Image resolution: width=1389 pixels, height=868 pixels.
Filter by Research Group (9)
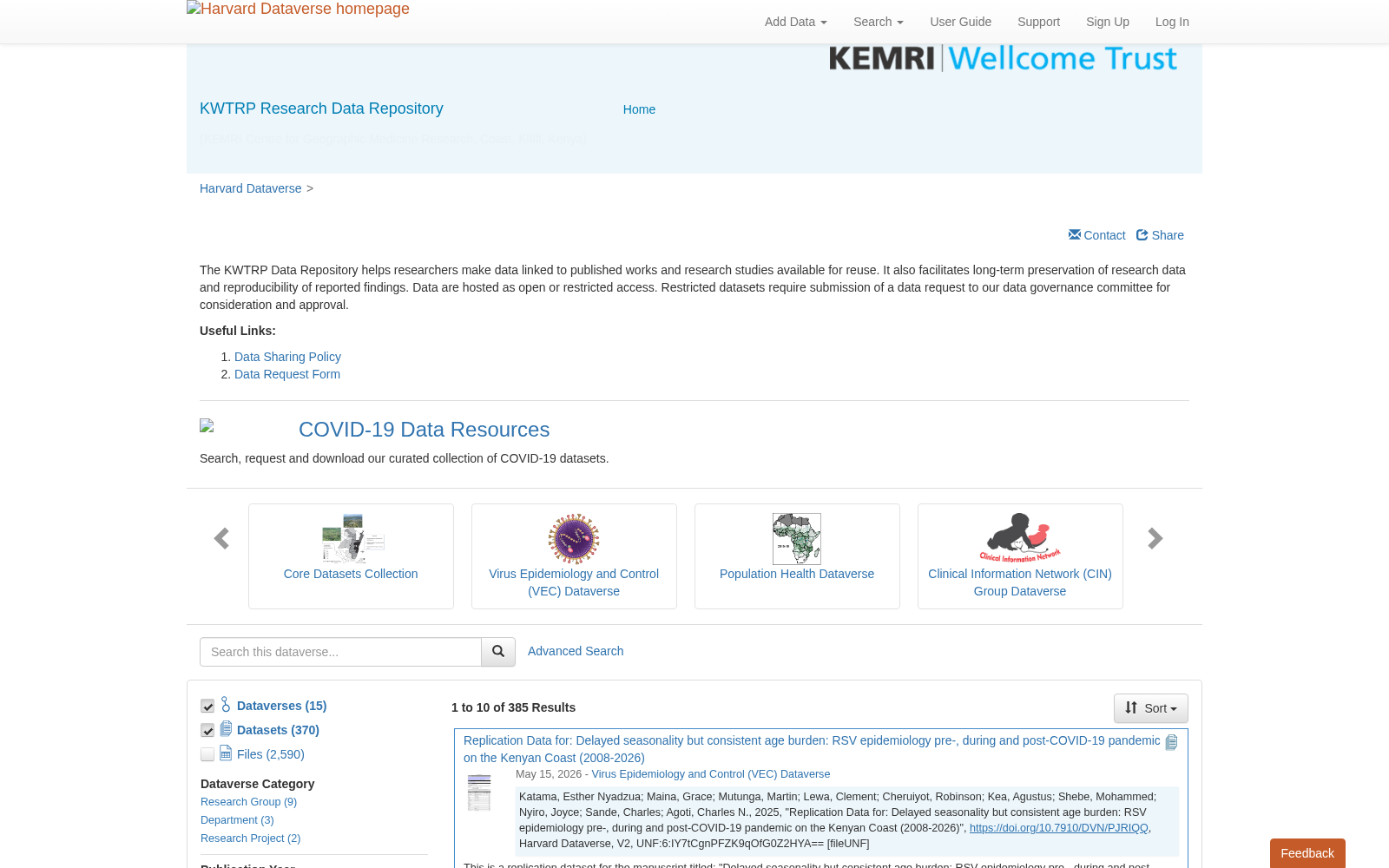(248, 802)
